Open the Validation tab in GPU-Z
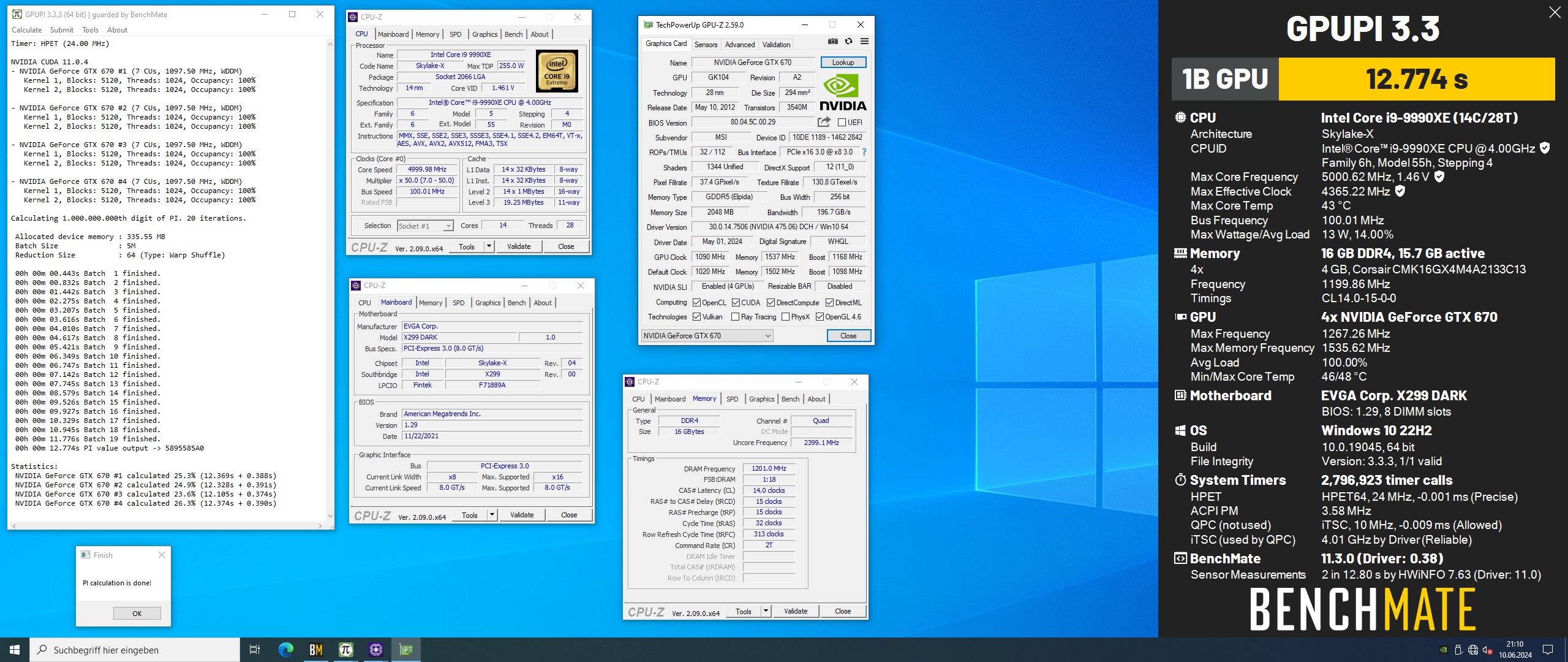1568x662 pixels. [776, 44]
